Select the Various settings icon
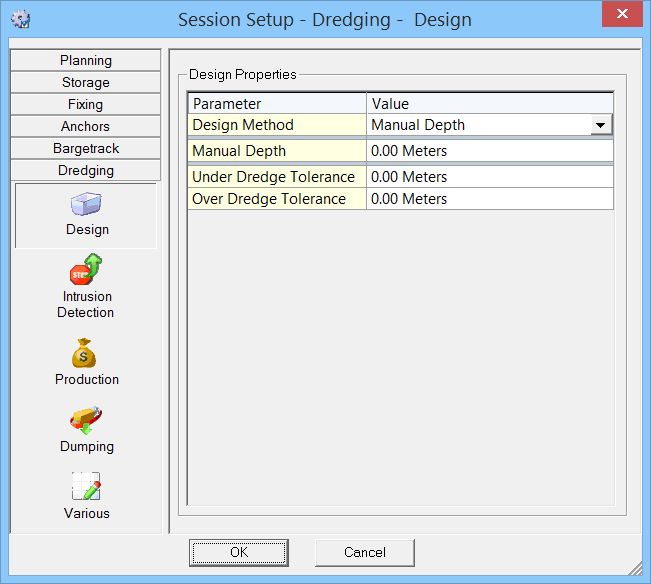The width and height of the screenshot is (651, 584). (x=86, y=488)
